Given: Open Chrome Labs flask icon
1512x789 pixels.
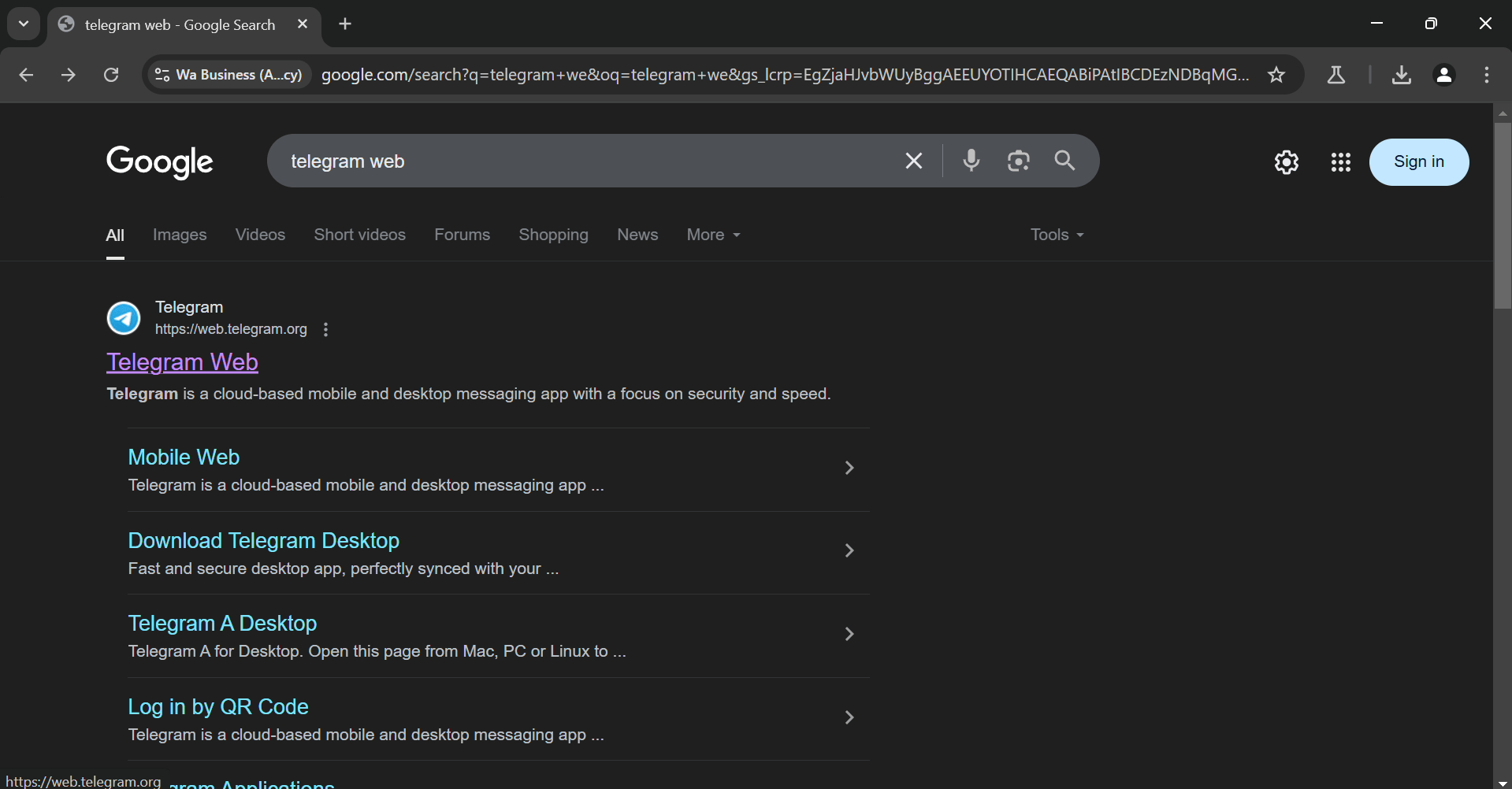Looking at the screenshot, I should tap(1336, 75).
